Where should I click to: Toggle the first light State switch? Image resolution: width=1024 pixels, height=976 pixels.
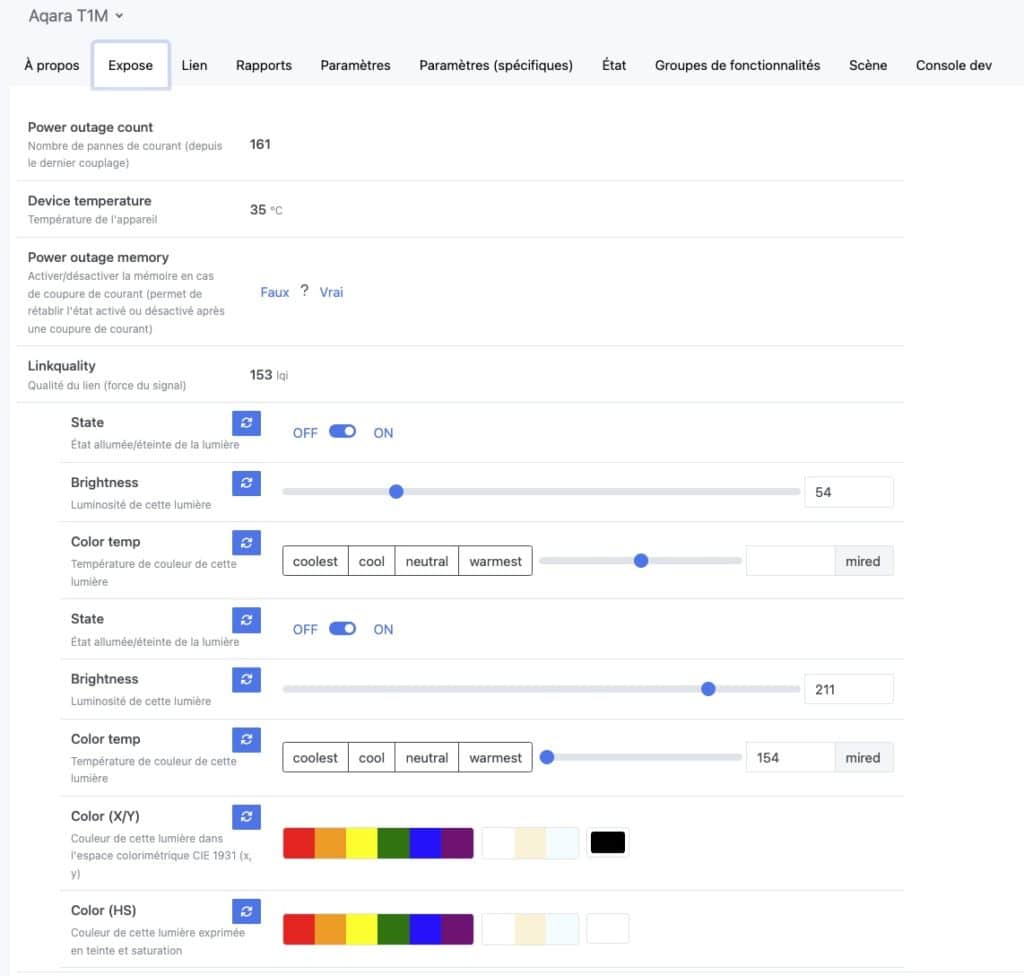(342, 432)
